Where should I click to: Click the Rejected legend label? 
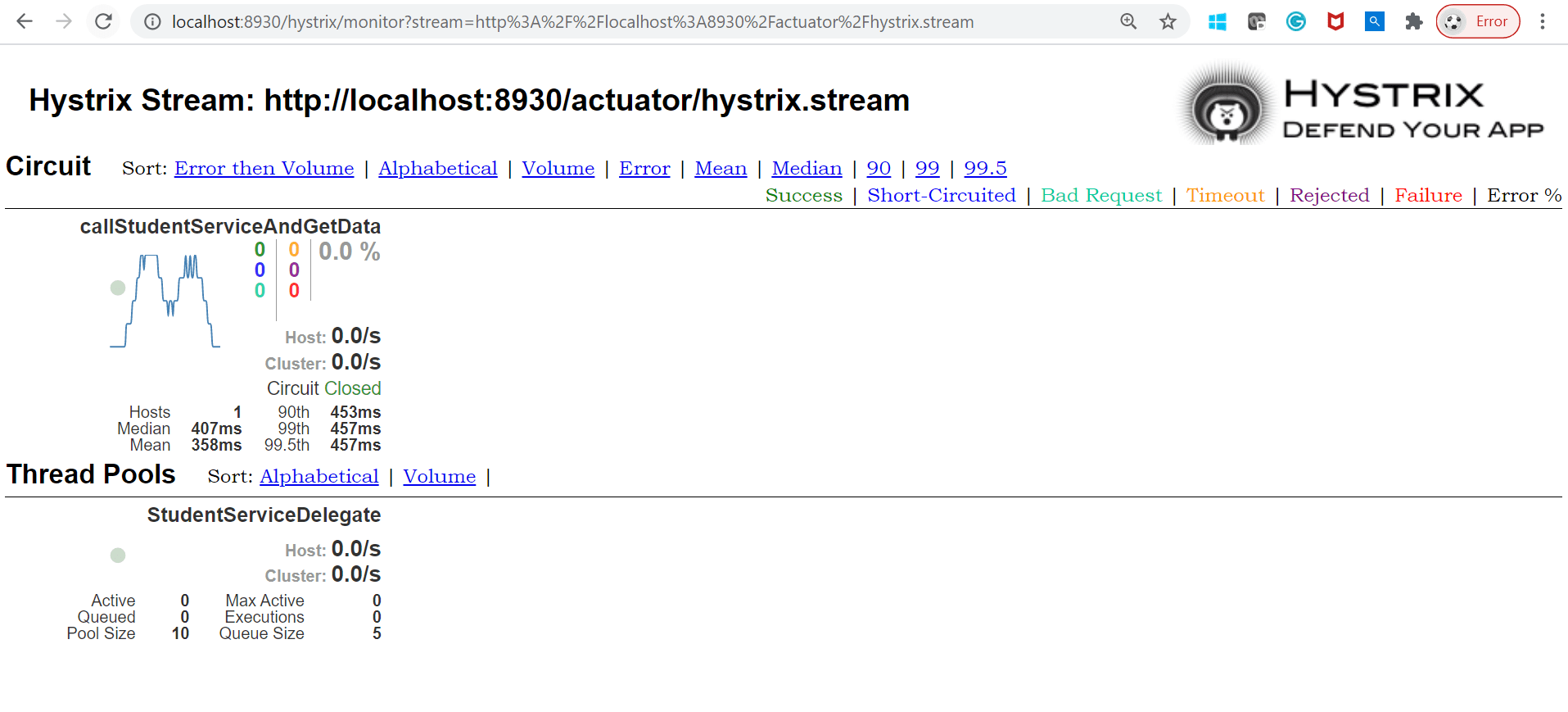tap(1330, 195)
